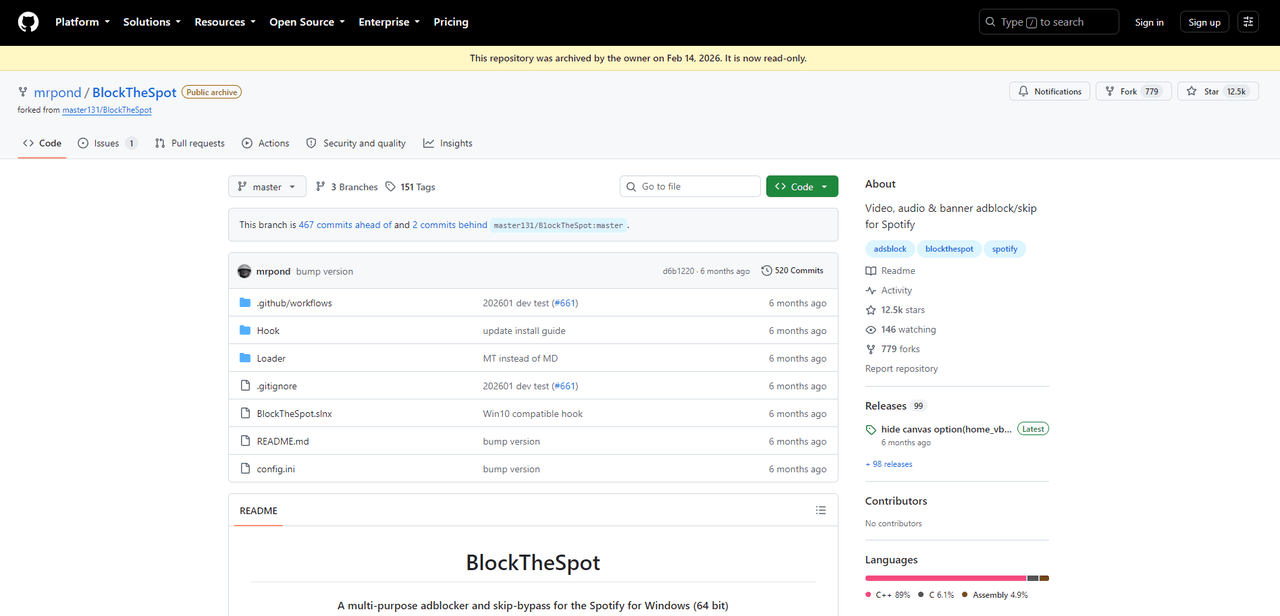Switch to the Security and quality tab
This screenshot has height=616, width=1280.
point(356,143)
